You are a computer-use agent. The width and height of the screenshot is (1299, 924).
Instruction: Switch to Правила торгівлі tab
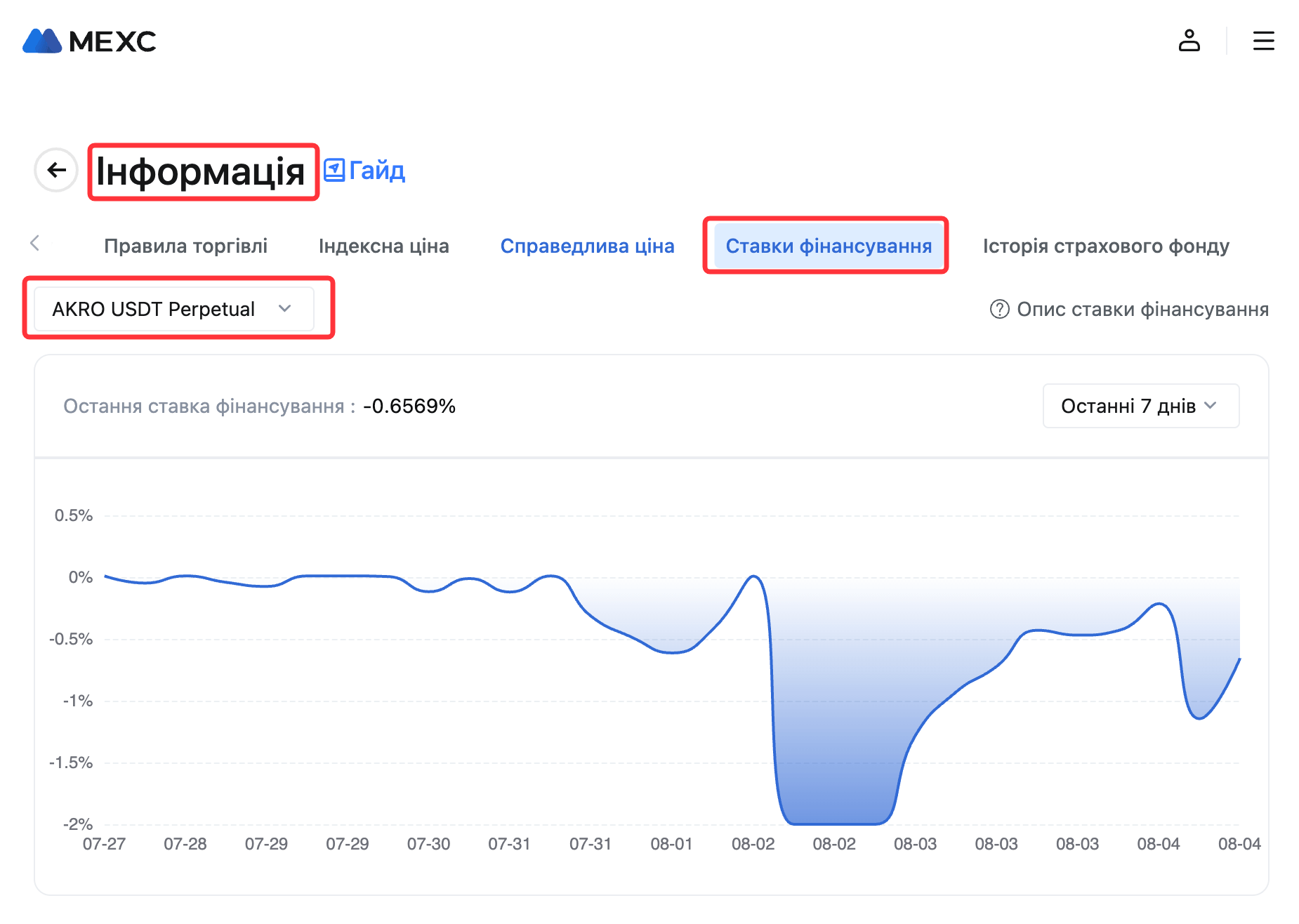(x=185, y=246)
